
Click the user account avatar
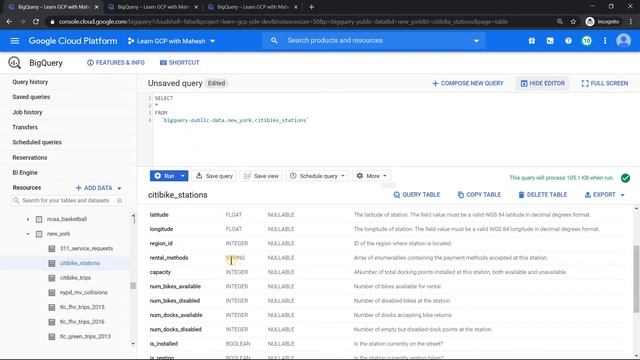tap(623, 40)
